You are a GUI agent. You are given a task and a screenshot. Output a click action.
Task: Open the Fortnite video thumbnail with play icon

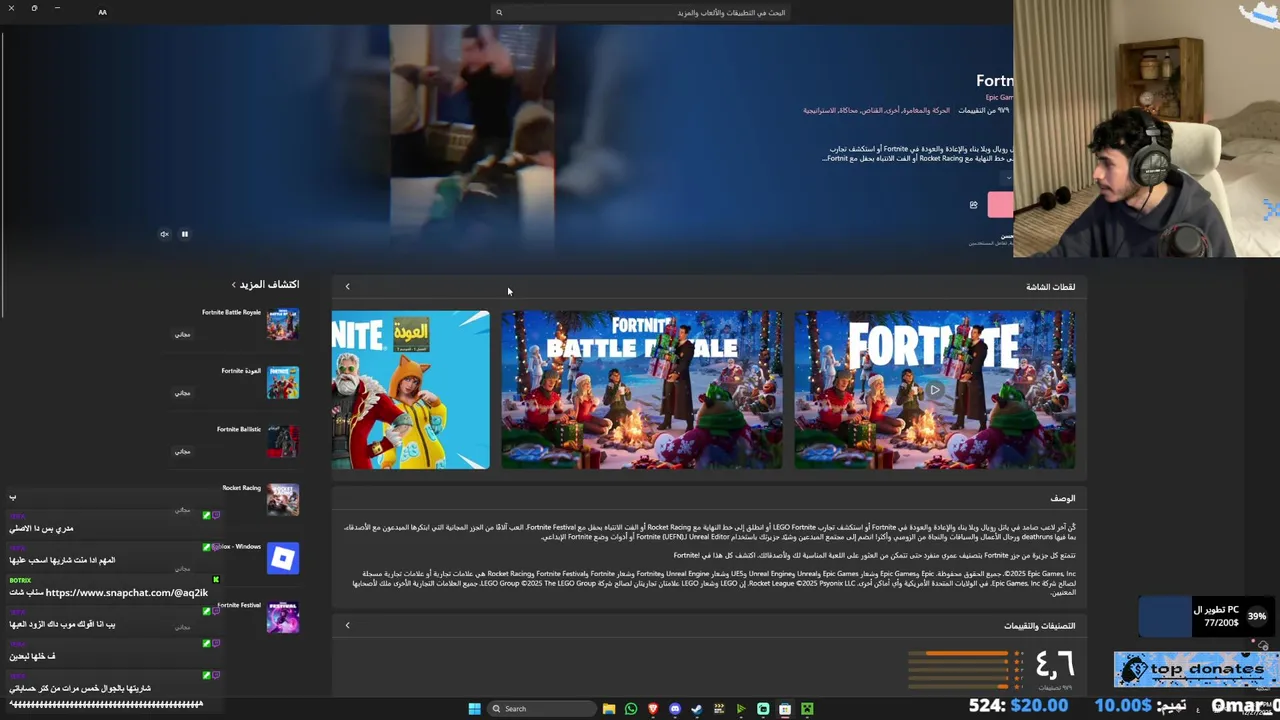934,390
